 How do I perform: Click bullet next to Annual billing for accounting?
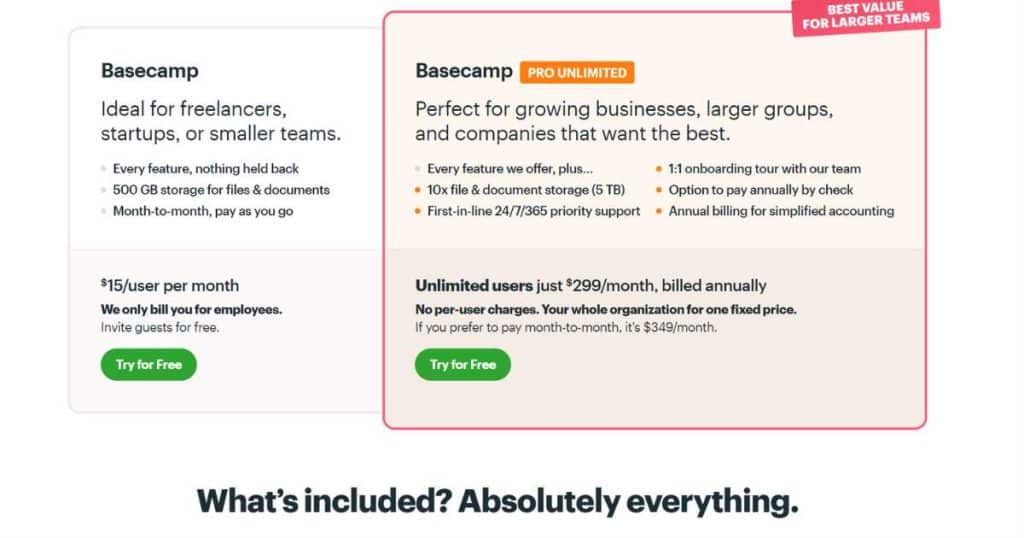click(659, 211)
